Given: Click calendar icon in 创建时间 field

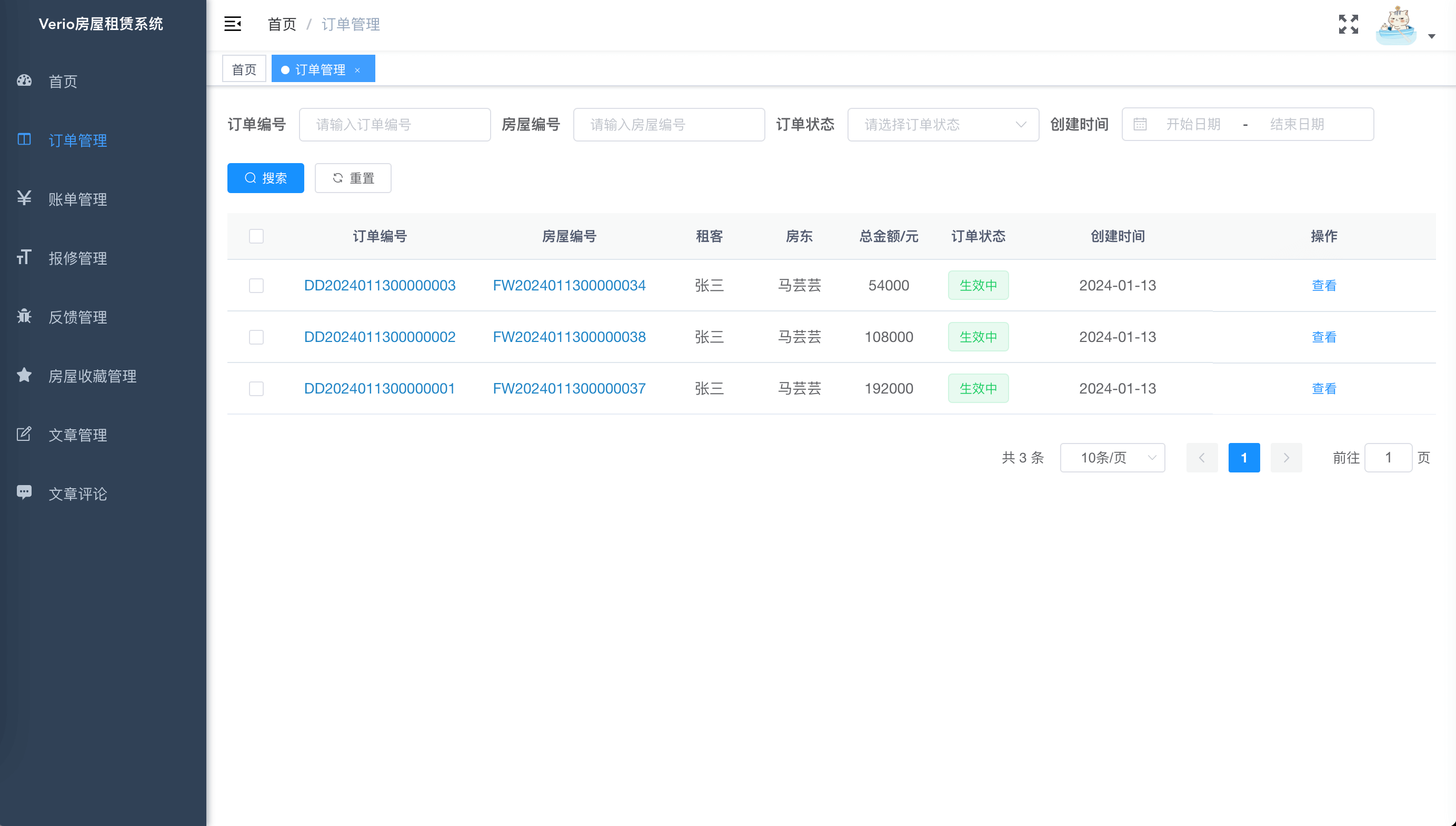Looking at the screenshot, I should pyautogui.click(x=1140, y=124).
